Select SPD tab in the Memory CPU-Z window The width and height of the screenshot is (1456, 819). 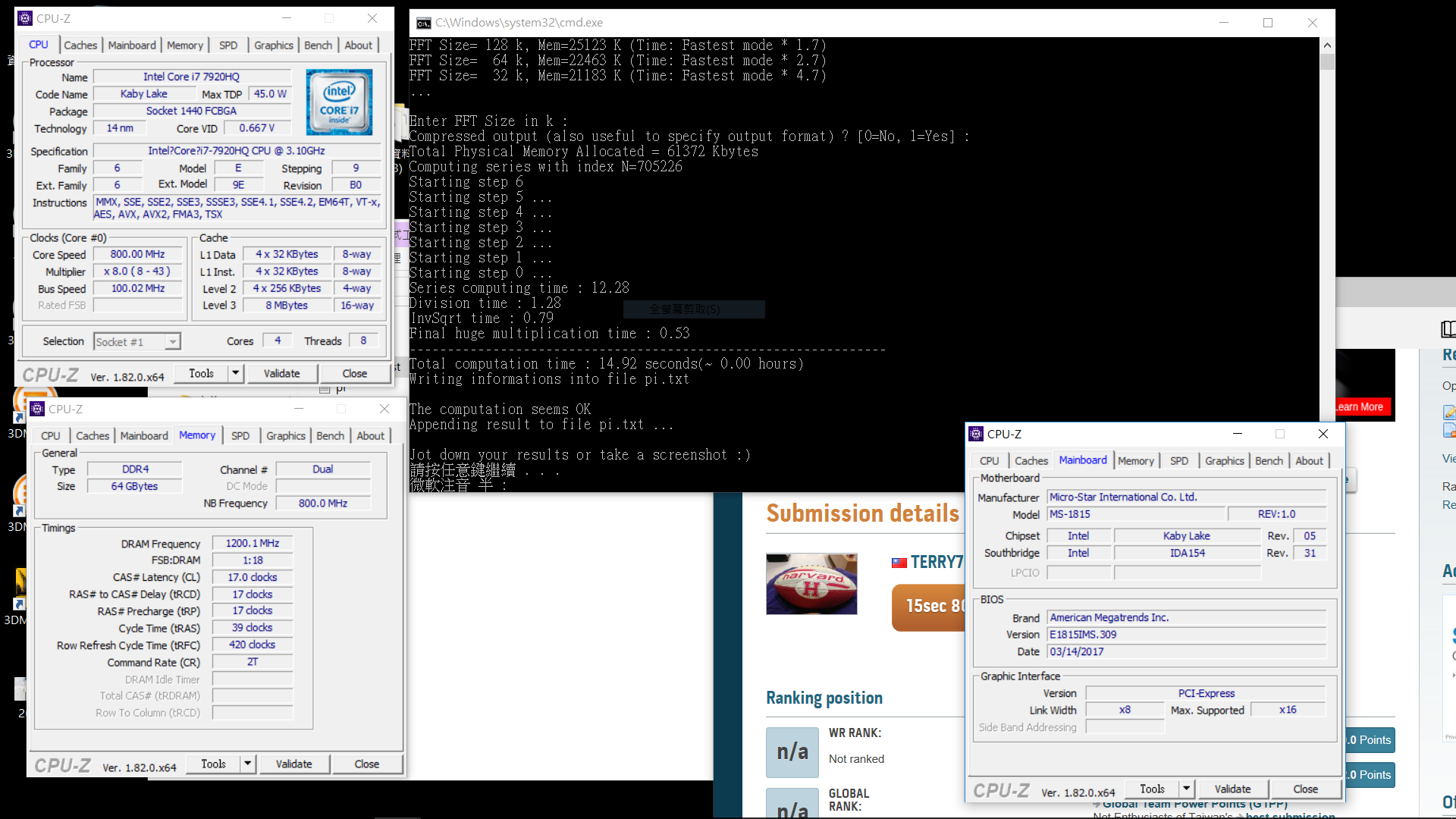click(240, 436)
